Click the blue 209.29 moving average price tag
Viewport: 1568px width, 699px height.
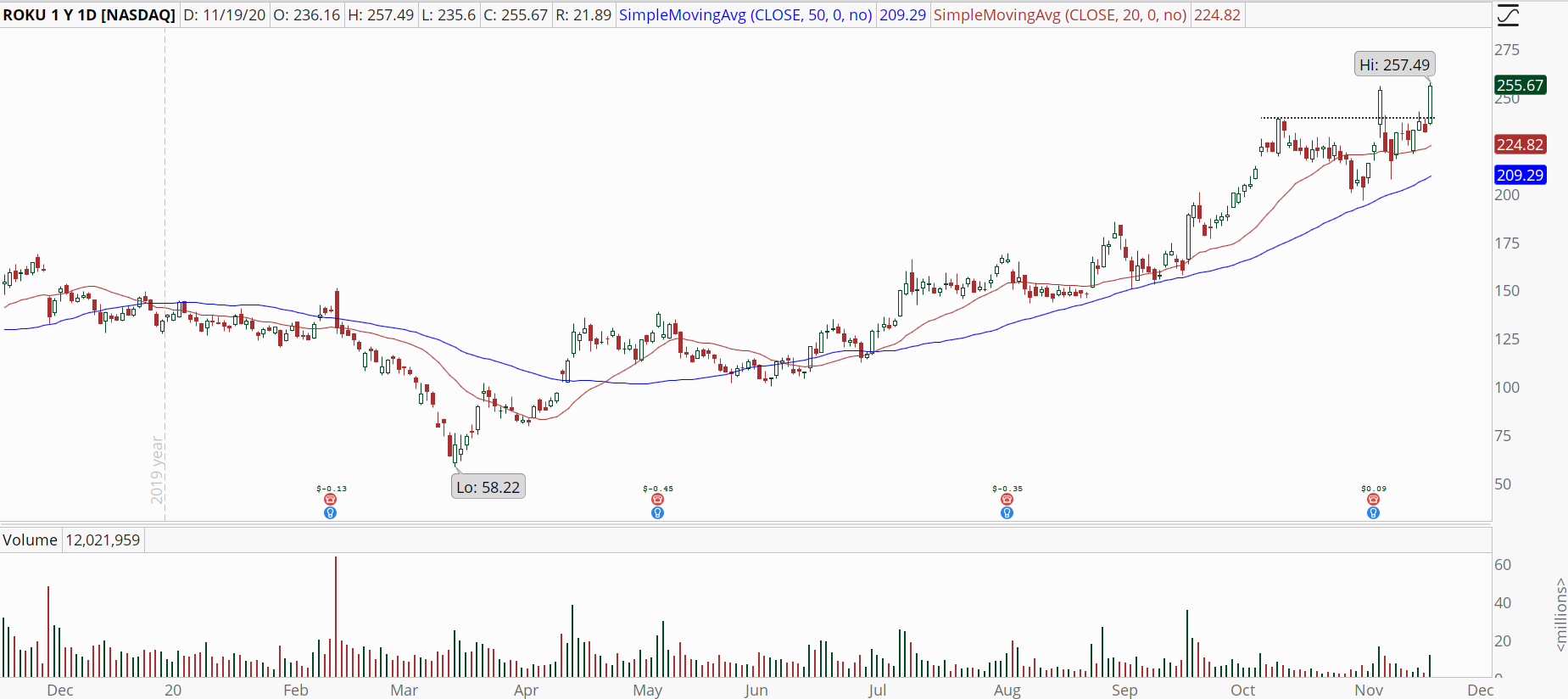point(1521,175)
